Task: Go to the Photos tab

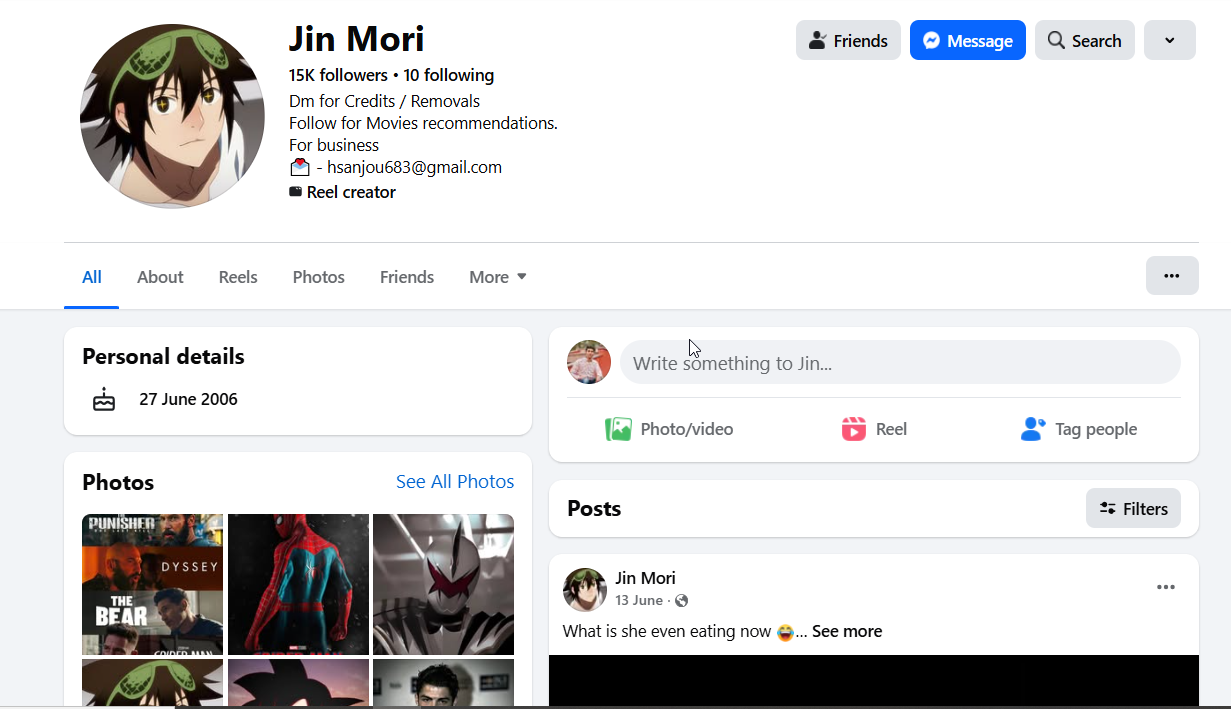Action: (x=319, y=277)
